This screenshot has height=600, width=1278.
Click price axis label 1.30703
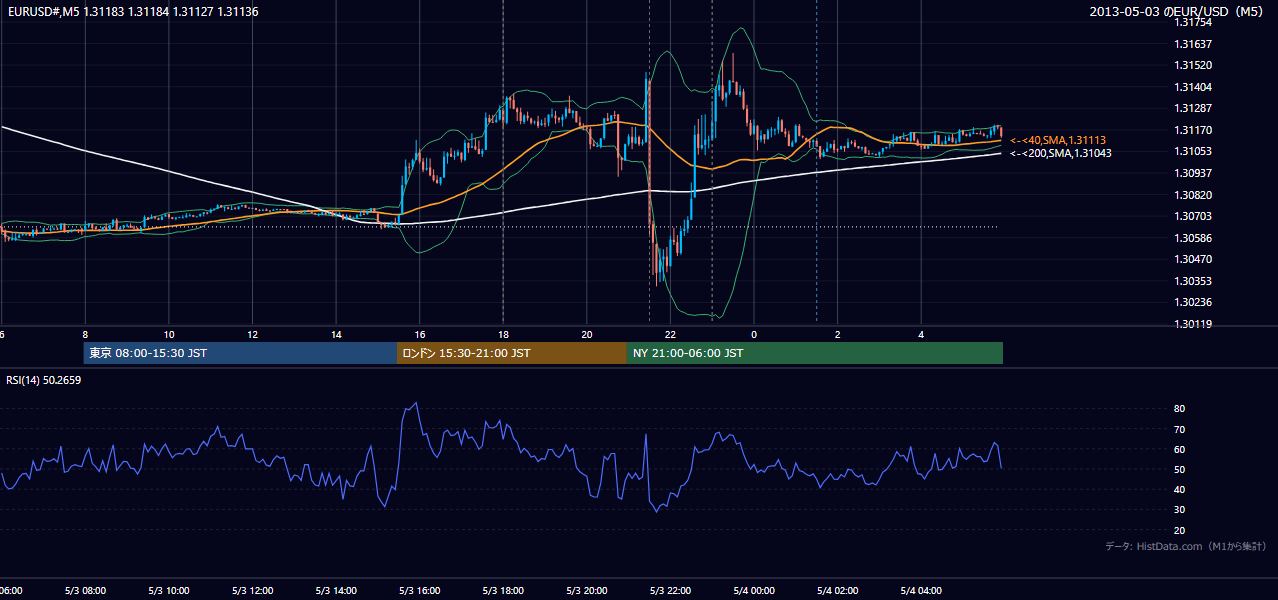click(x=1192, y=216)
